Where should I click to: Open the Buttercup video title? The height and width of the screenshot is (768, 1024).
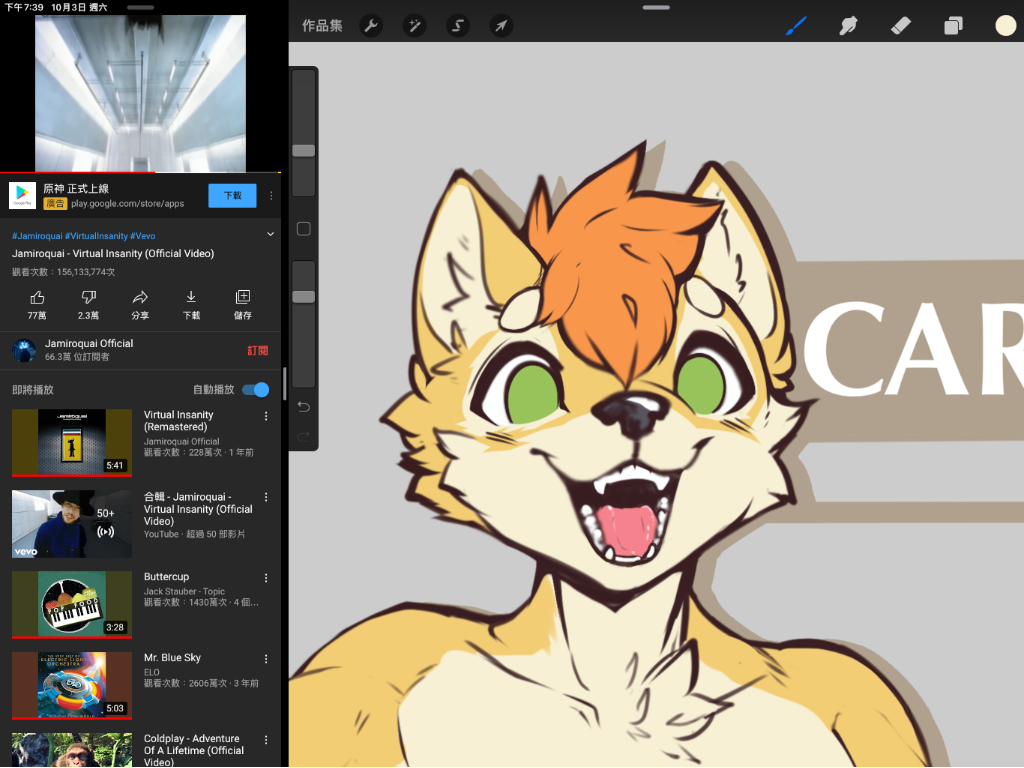167,577
